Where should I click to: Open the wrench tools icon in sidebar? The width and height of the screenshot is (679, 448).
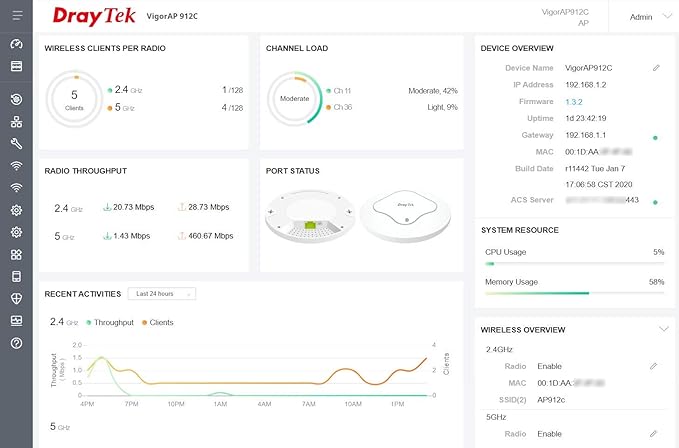coord(16,143)
